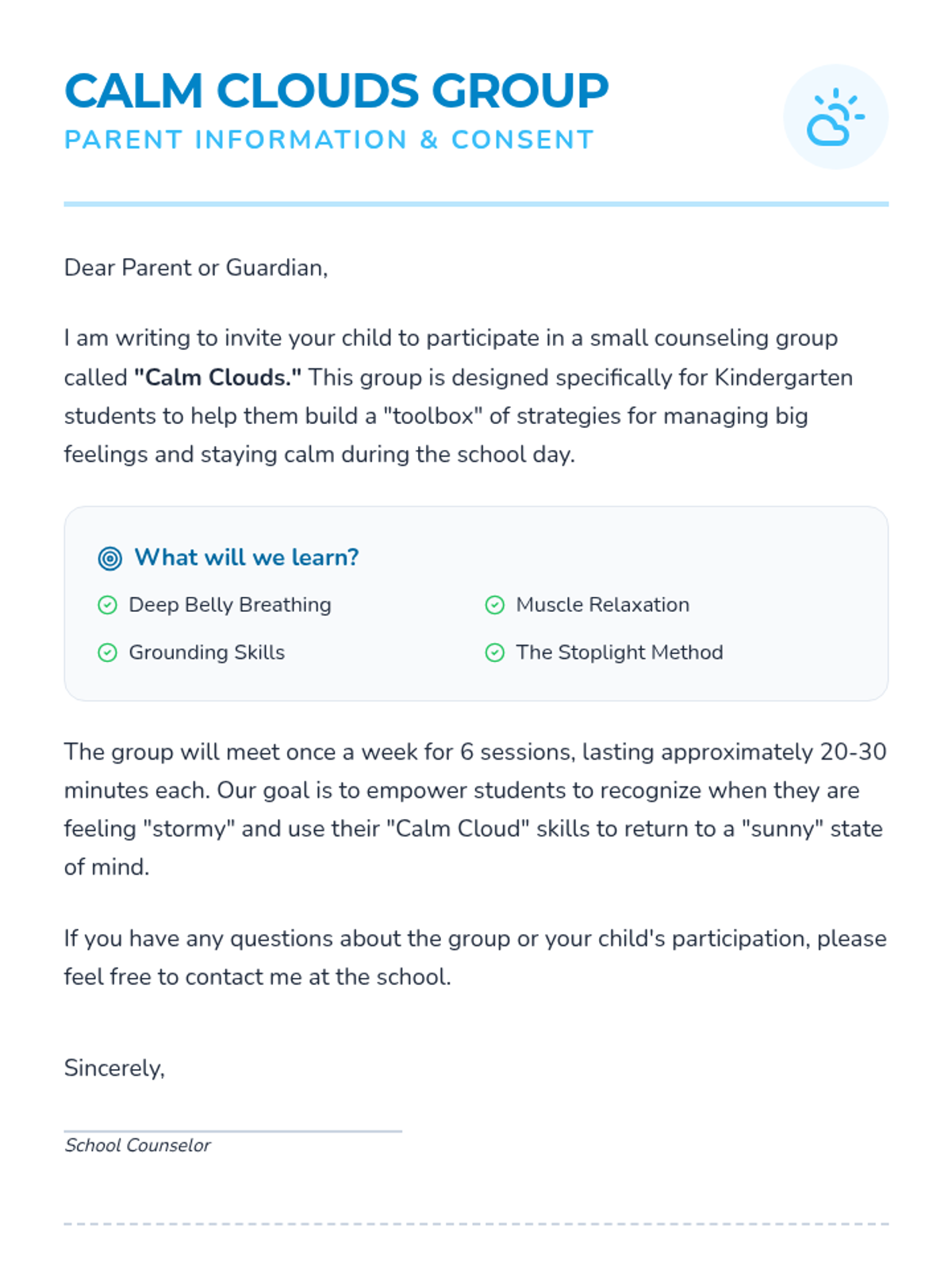Click the checkmark icon beside Grounding Skills
952x1270 pixels.
click(107, 652)
